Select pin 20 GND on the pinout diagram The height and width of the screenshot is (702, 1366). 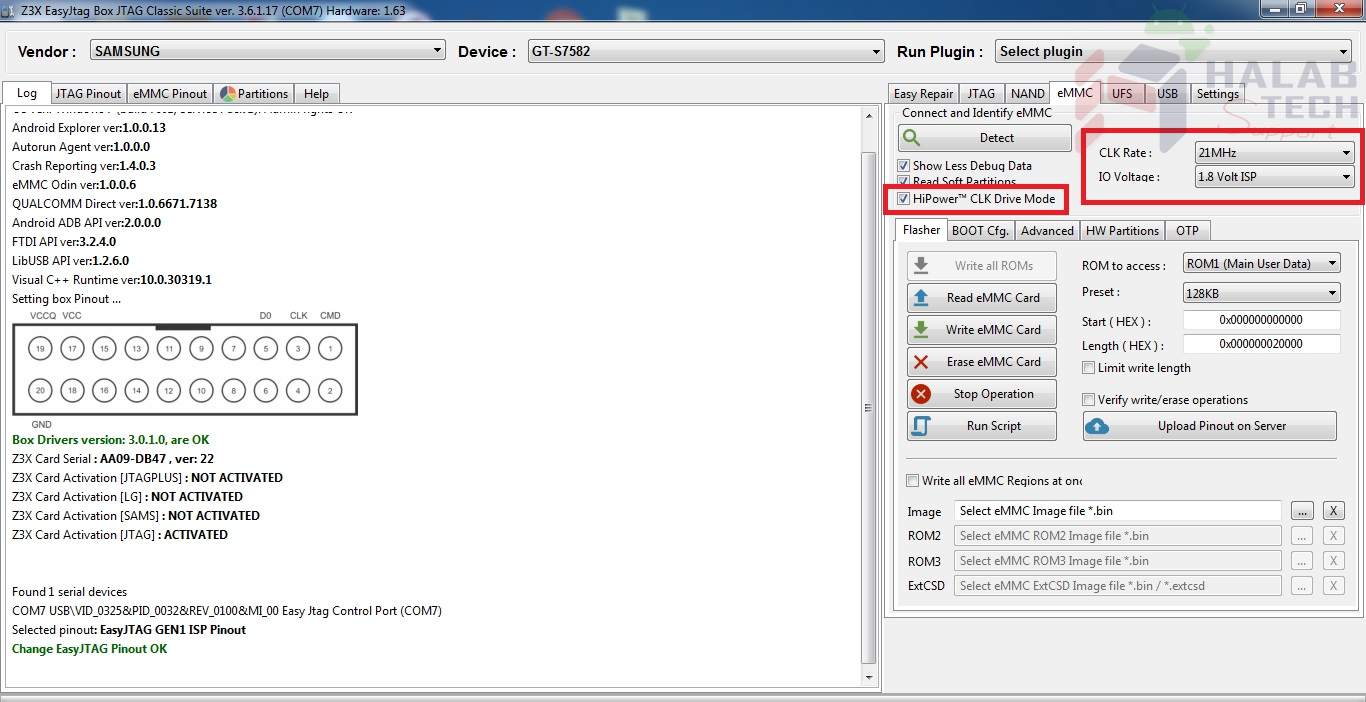pos(40,391)
